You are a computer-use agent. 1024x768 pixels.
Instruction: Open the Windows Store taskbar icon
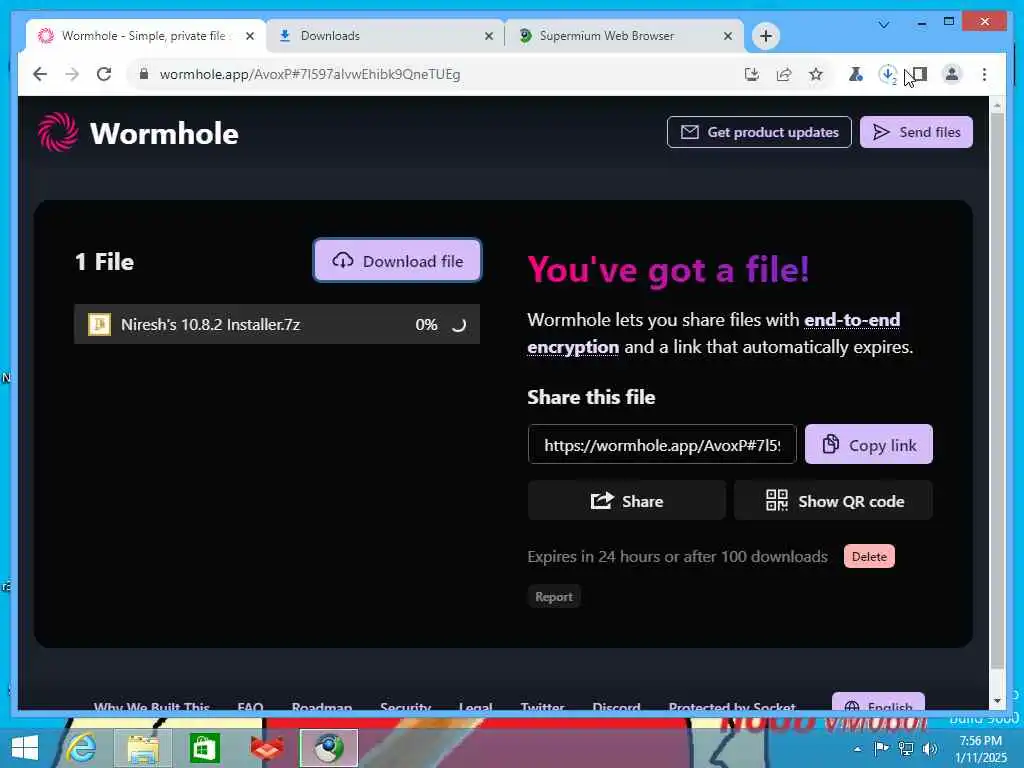[204, 748]
